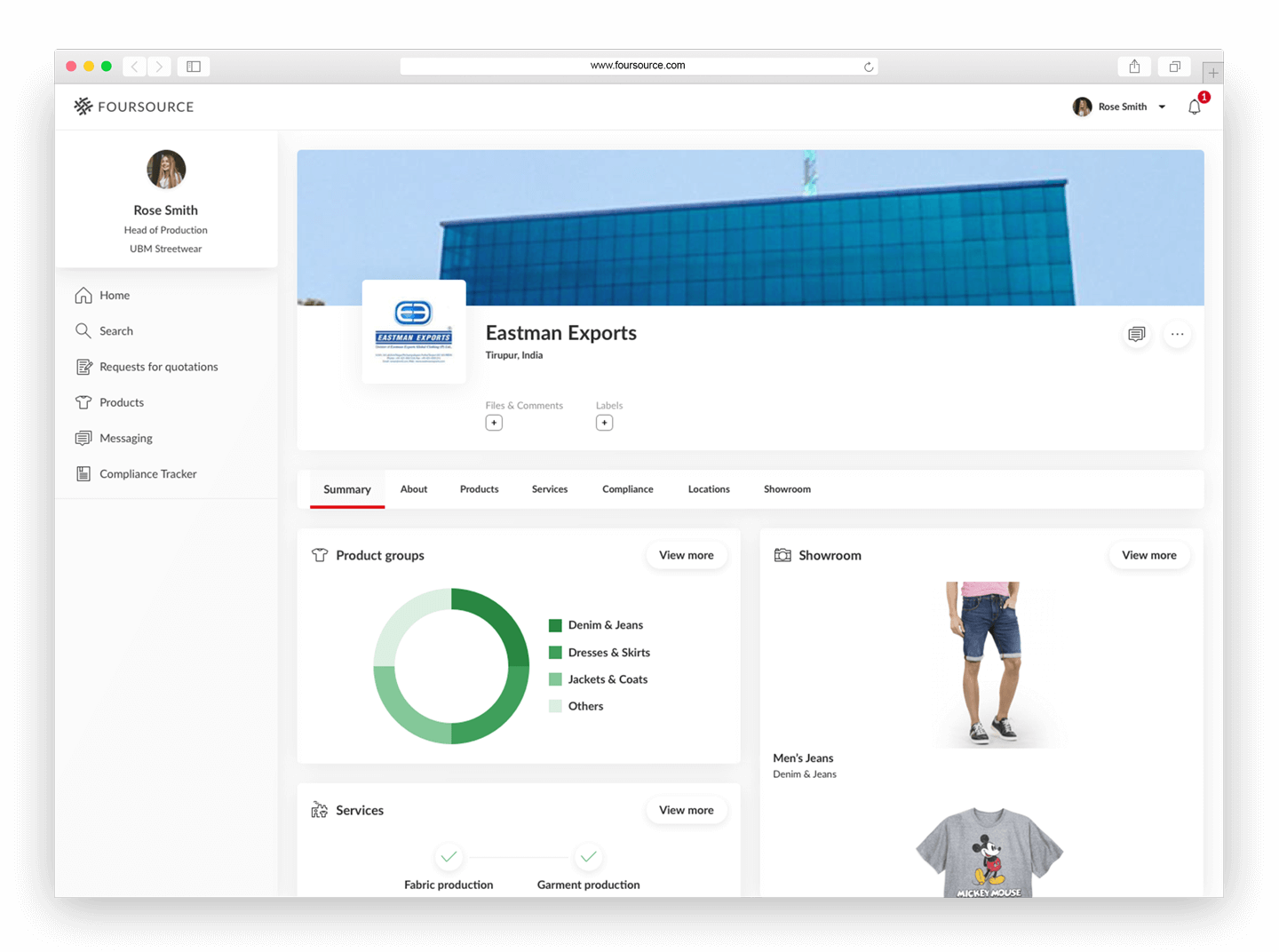The image size is (1279, 952).
Task: Switch to the Compliance tab
Action: (x=627, y=488)
